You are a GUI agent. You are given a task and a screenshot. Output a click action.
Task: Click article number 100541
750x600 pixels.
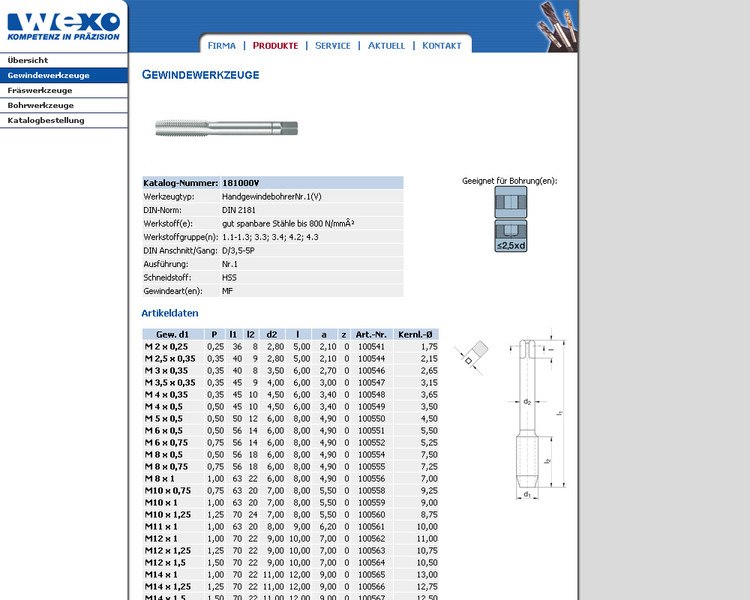[371, 346]
